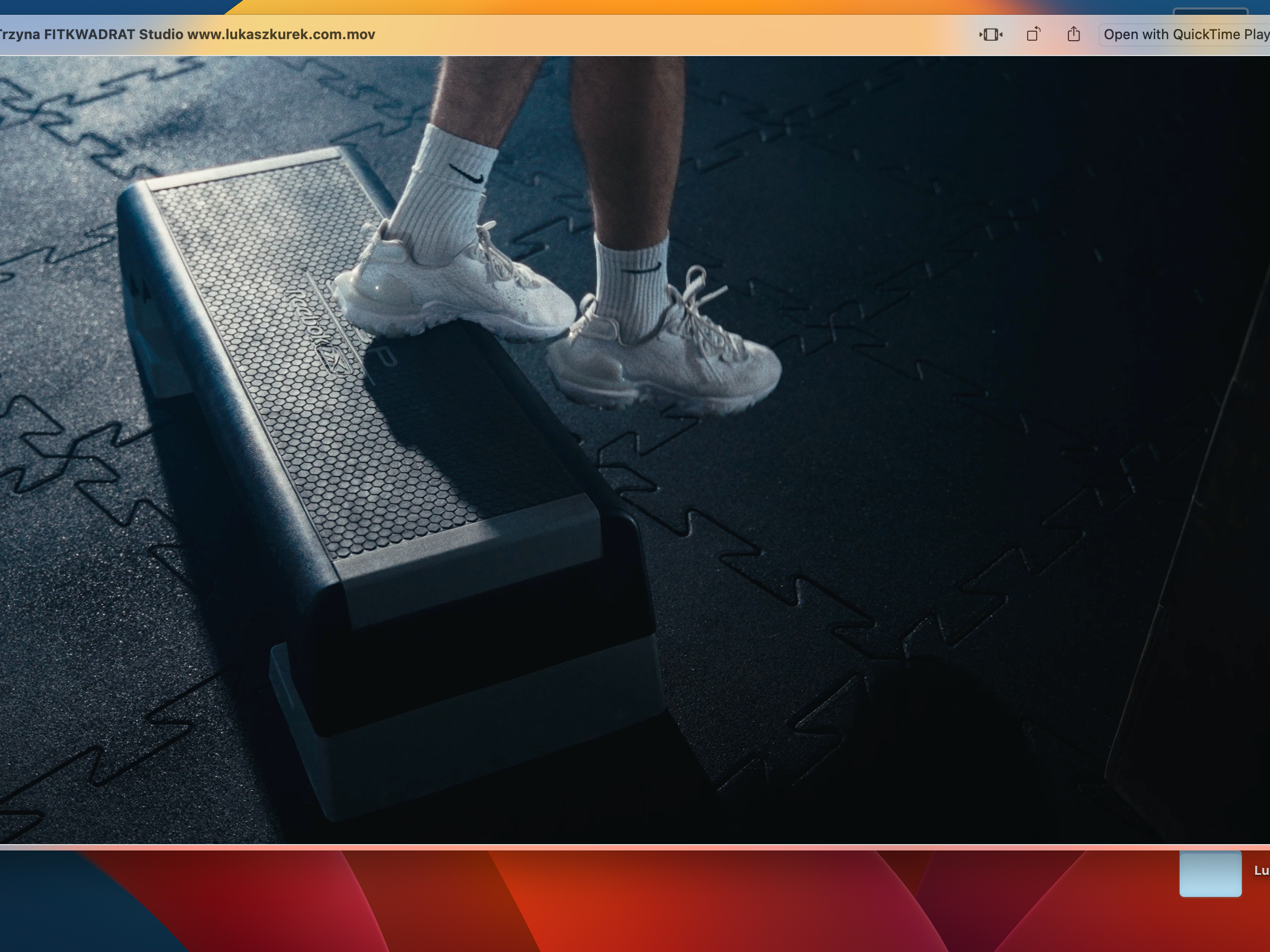Screen dimensions: 1270x952
Task: Open the Share menu icon
Action: (1073, 34)
